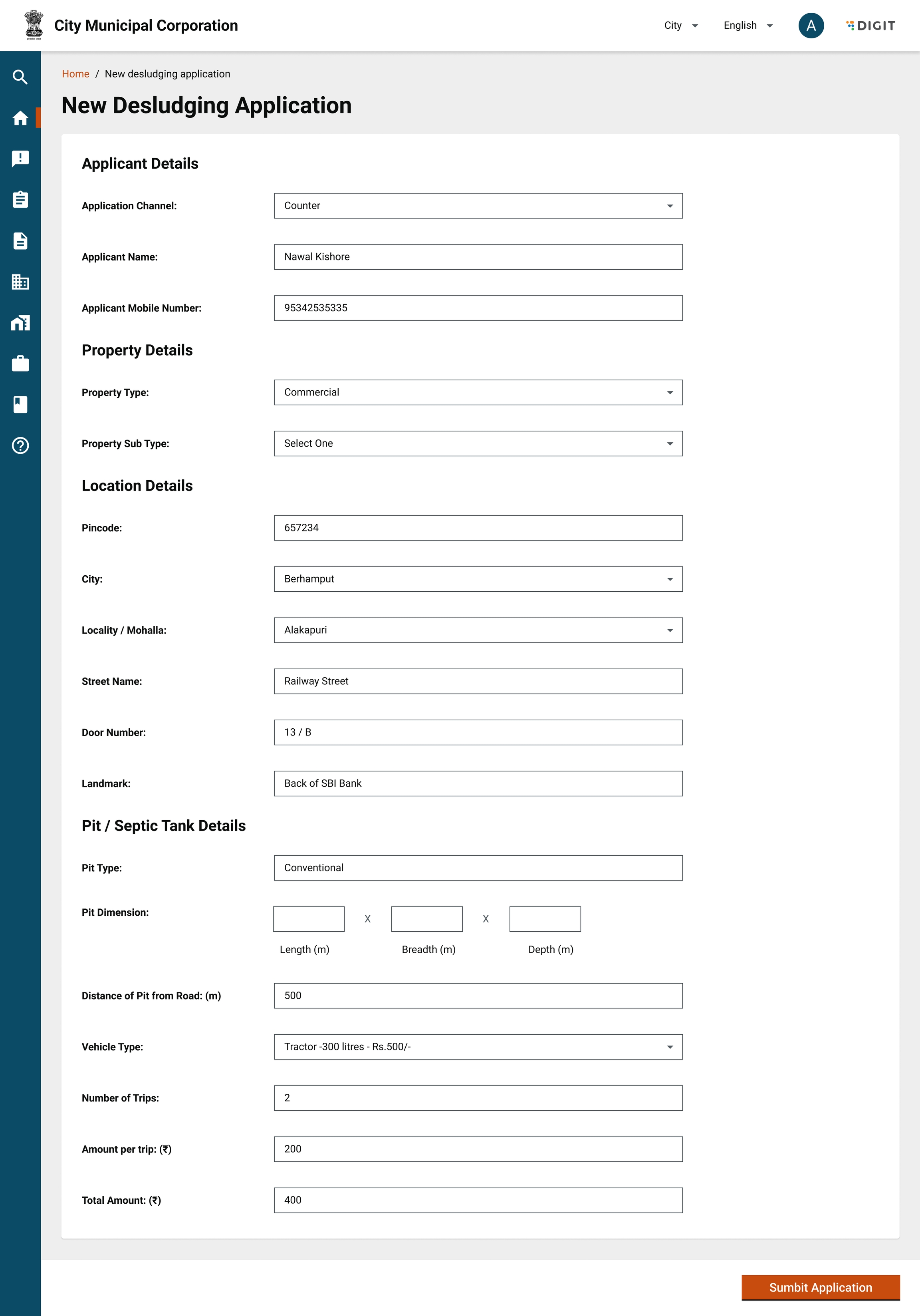The image size is (920, 1316).
Task: Click the search icon in sidebar
Action: [20, 77]
